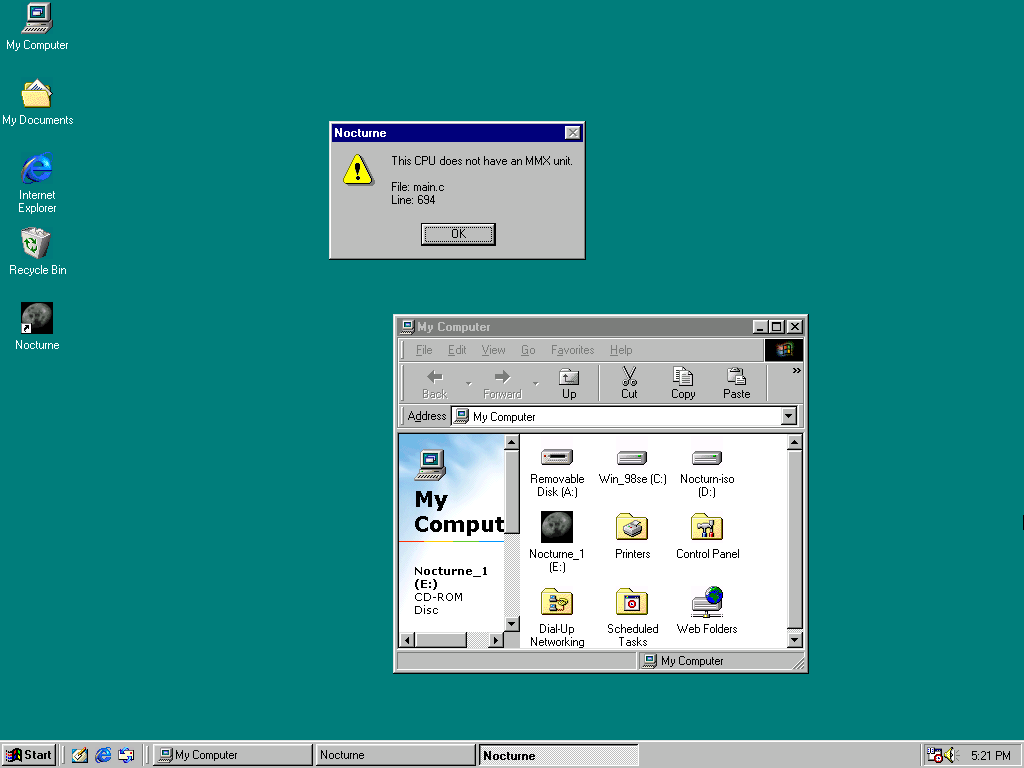
Task: Open the Favorites menu
Action: [x=572, y=350]
